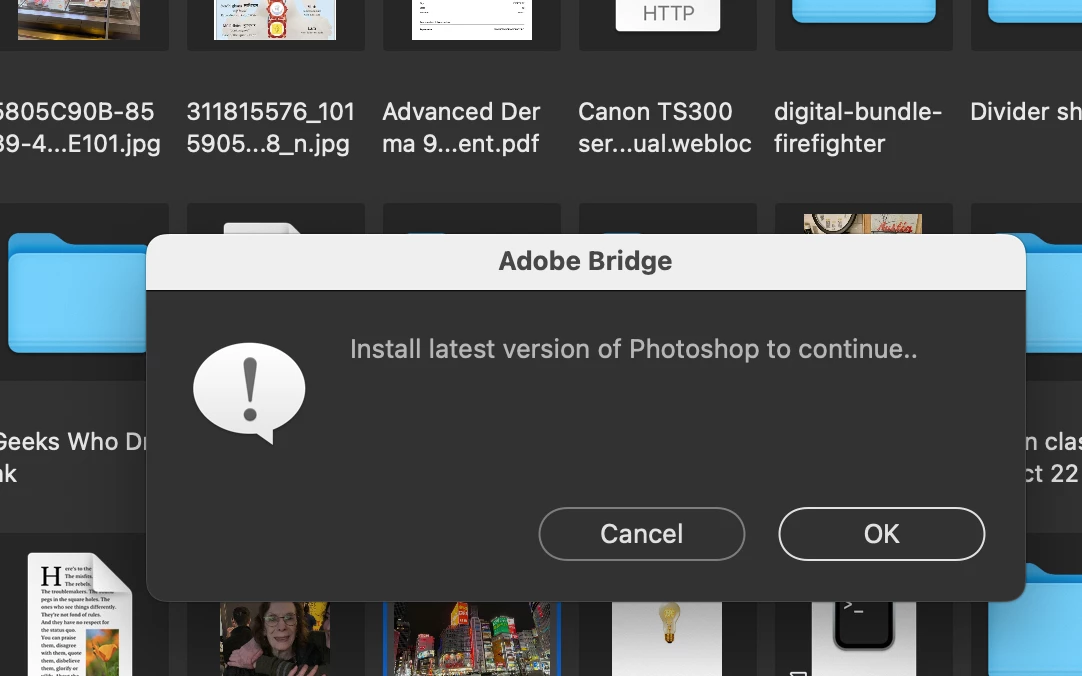Select 5805C90B jpg file name

pyautogui.click(x=79, y=128)
